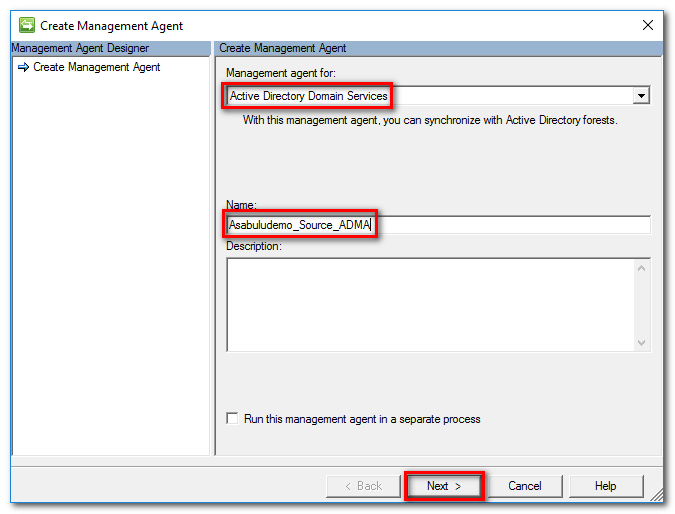Click the Description scrollbar up arrow
Image resolution: width=675 pixels, height=514 pixels.
click(641, 268)
